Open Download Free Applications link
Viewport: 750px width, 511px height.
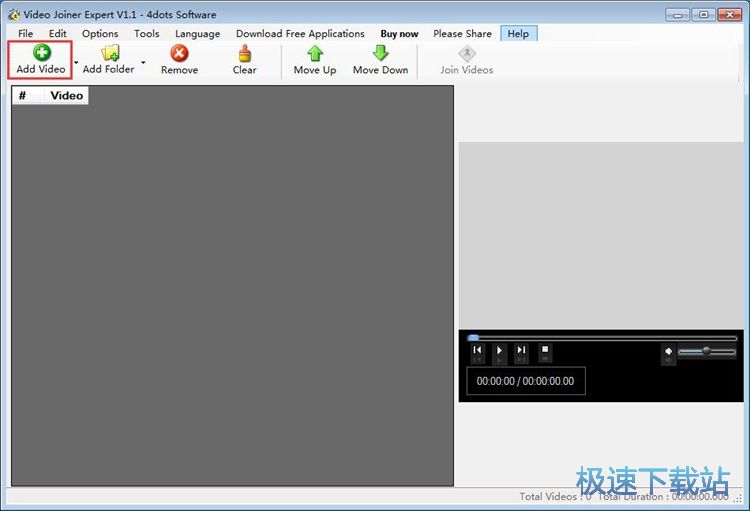coord(300,33)
